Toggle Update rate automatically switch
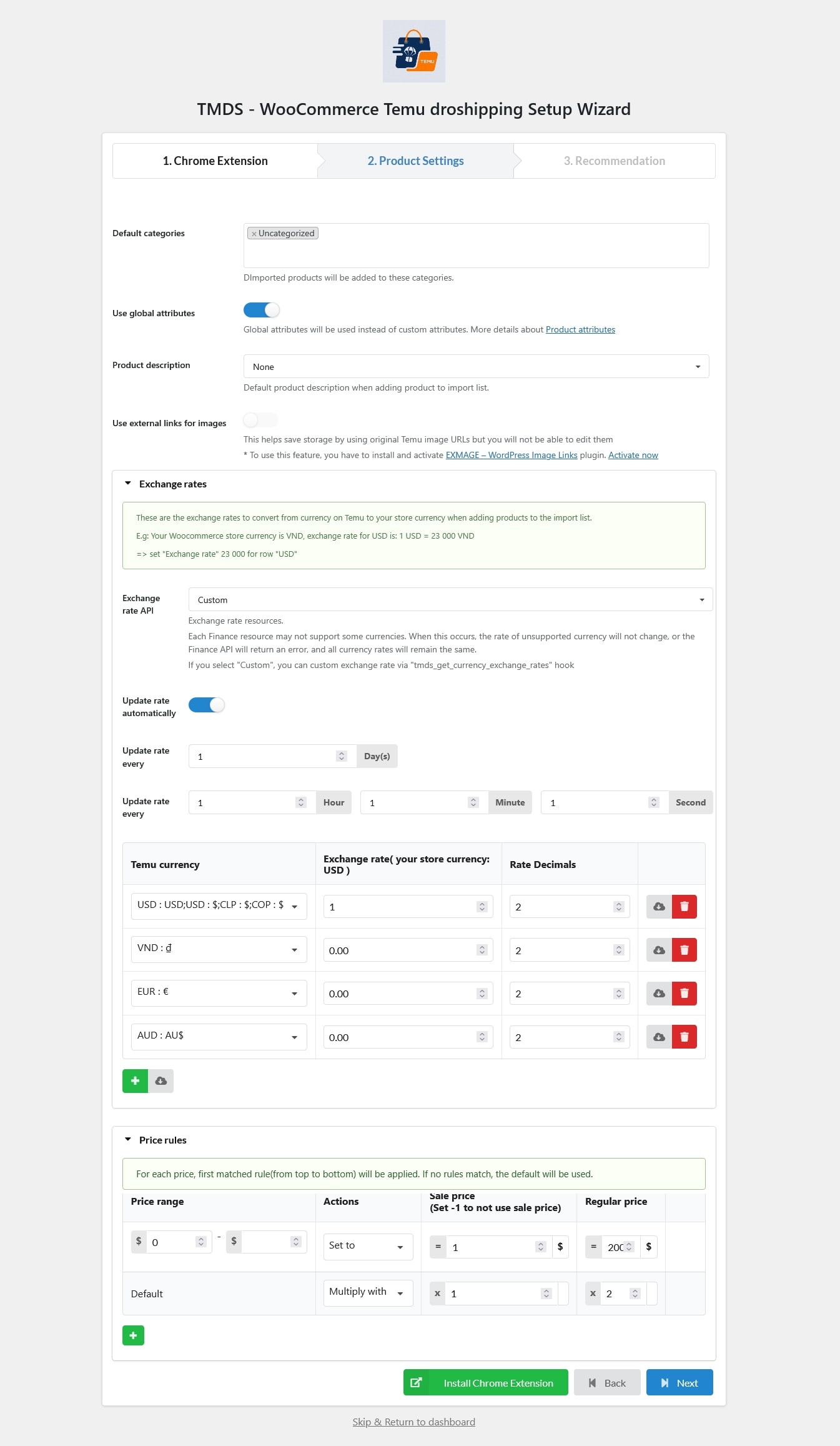This screenshot has height=1446, width=840. point(206,705)
